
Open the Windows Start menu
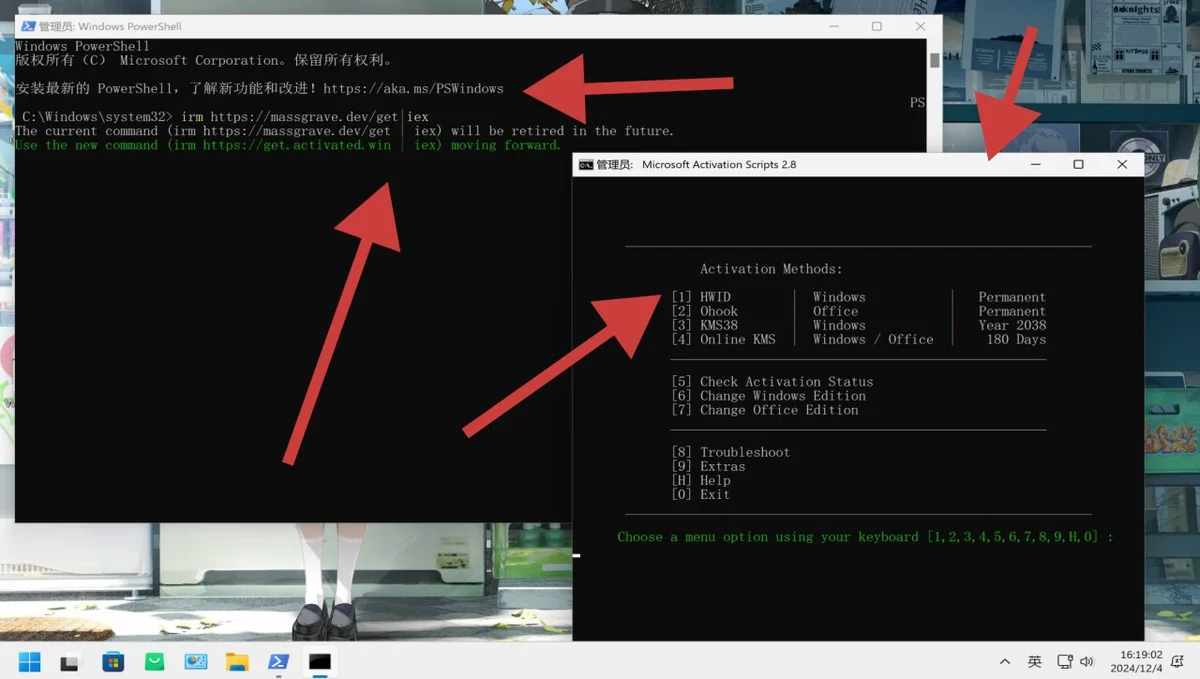(29, 662)
